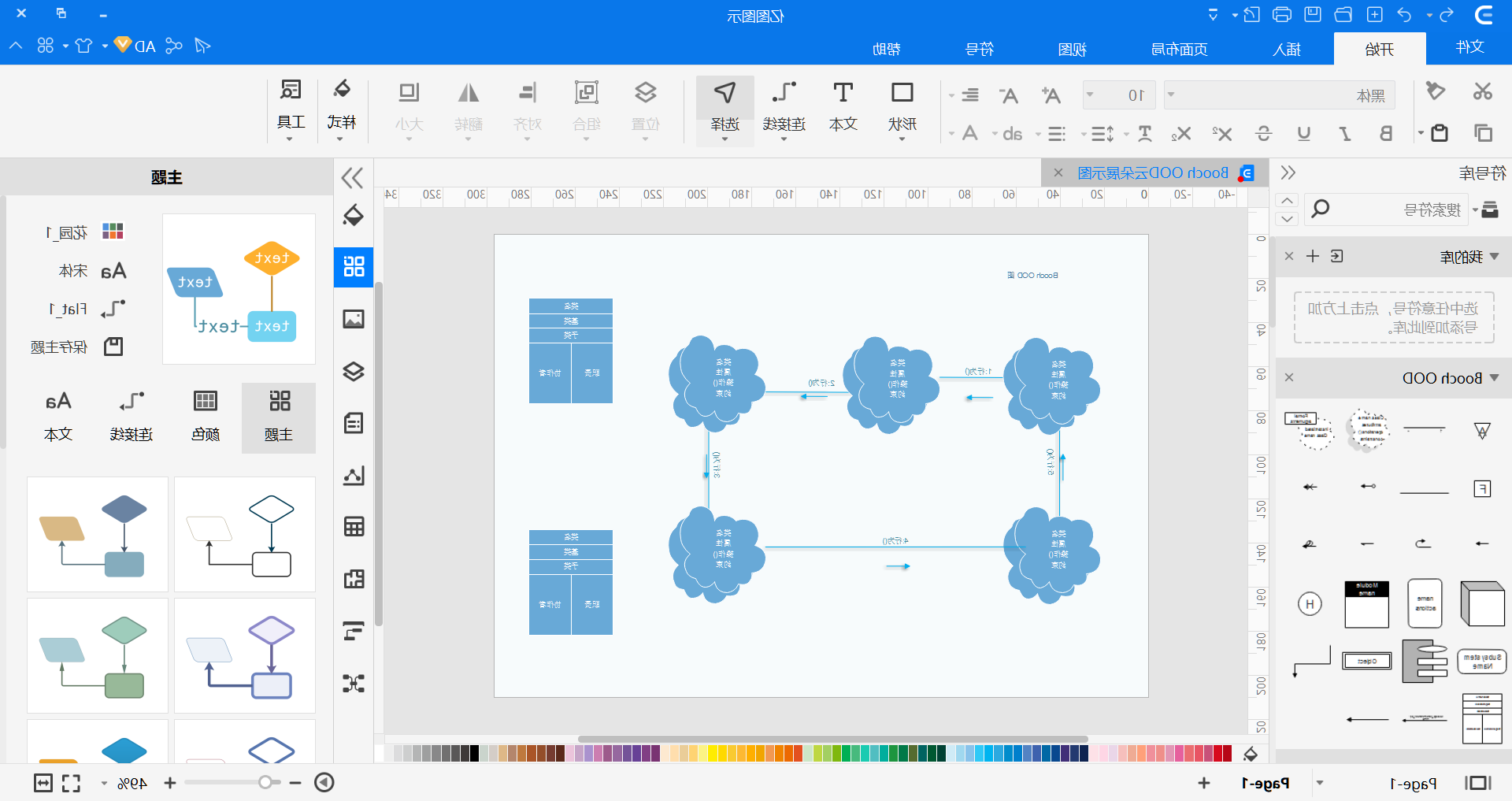
Task: Toggle superscript formatting
Action: (1222, 133)
